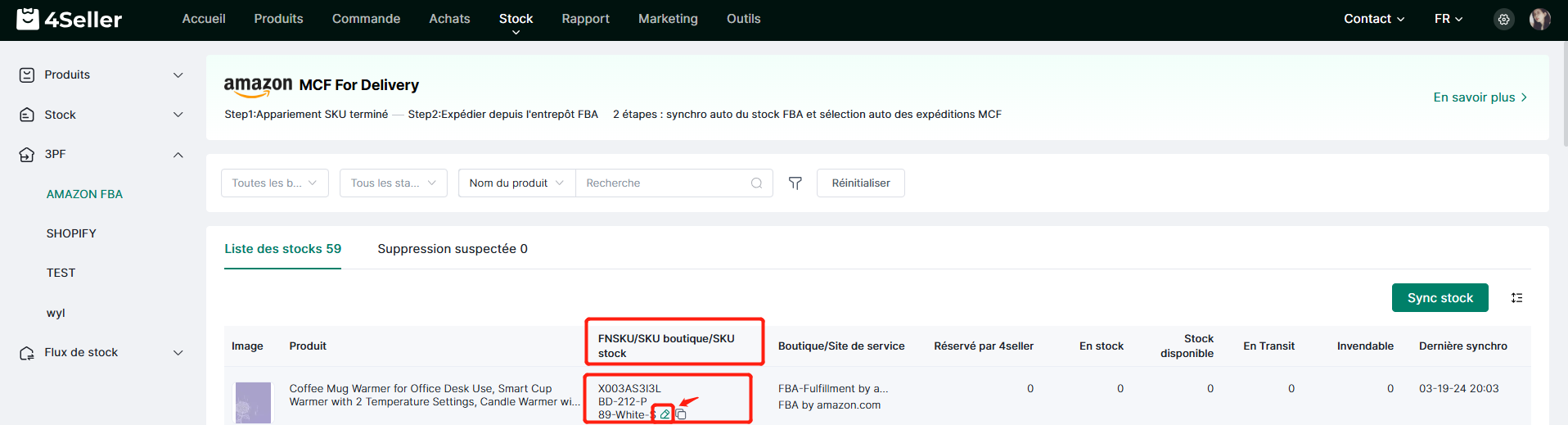Expand the Stock sidebar section
This screenshot has height=425, width=1568.
coord(178,115)
